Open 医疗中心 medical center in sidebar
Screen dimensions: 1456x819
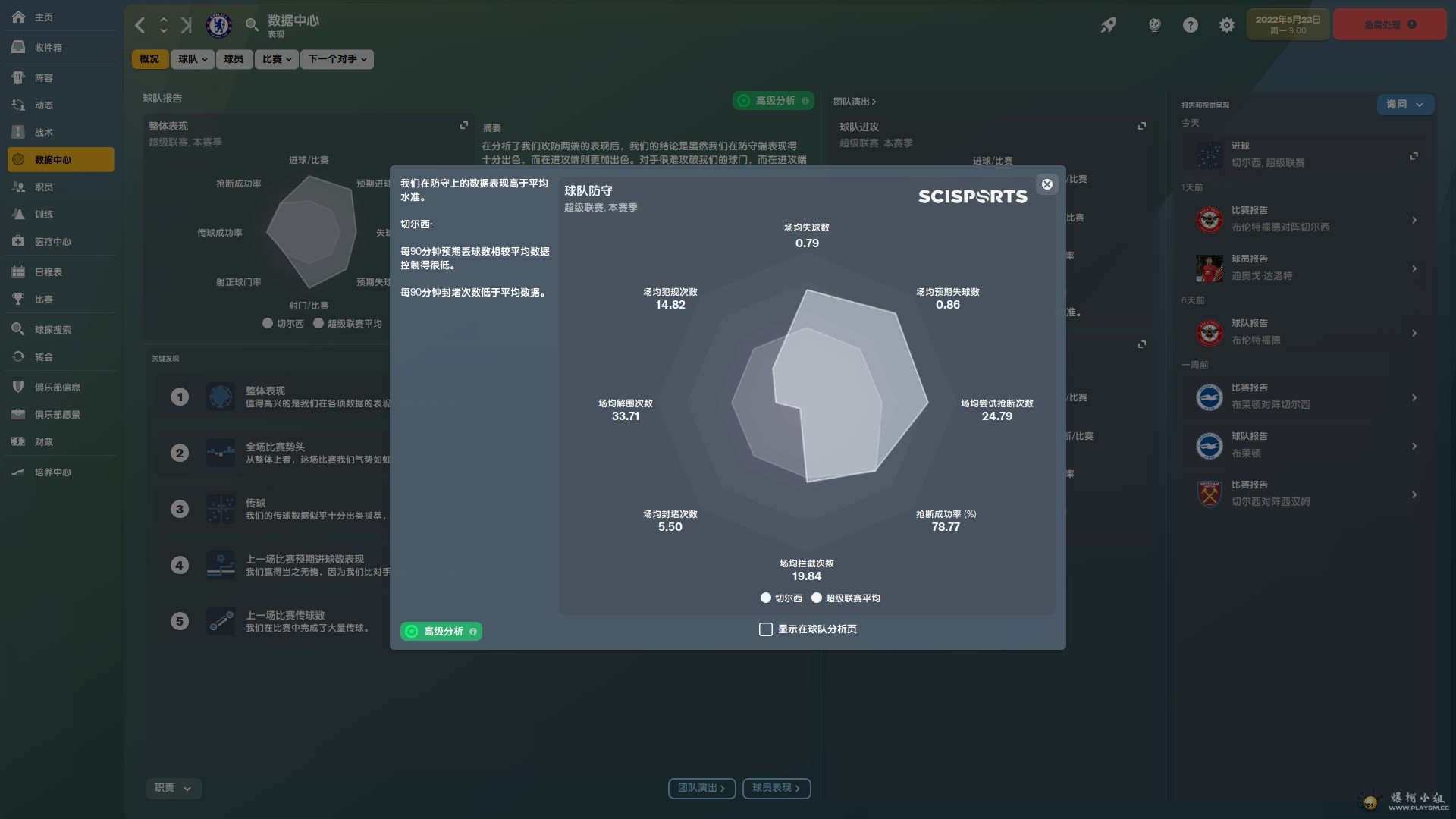coord(52,242)
